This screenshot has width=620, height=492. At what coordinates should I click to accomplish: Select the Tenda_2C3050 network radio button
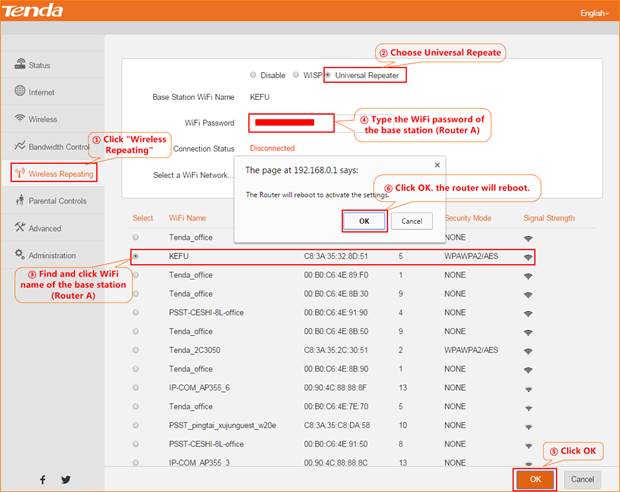point(136,350)
